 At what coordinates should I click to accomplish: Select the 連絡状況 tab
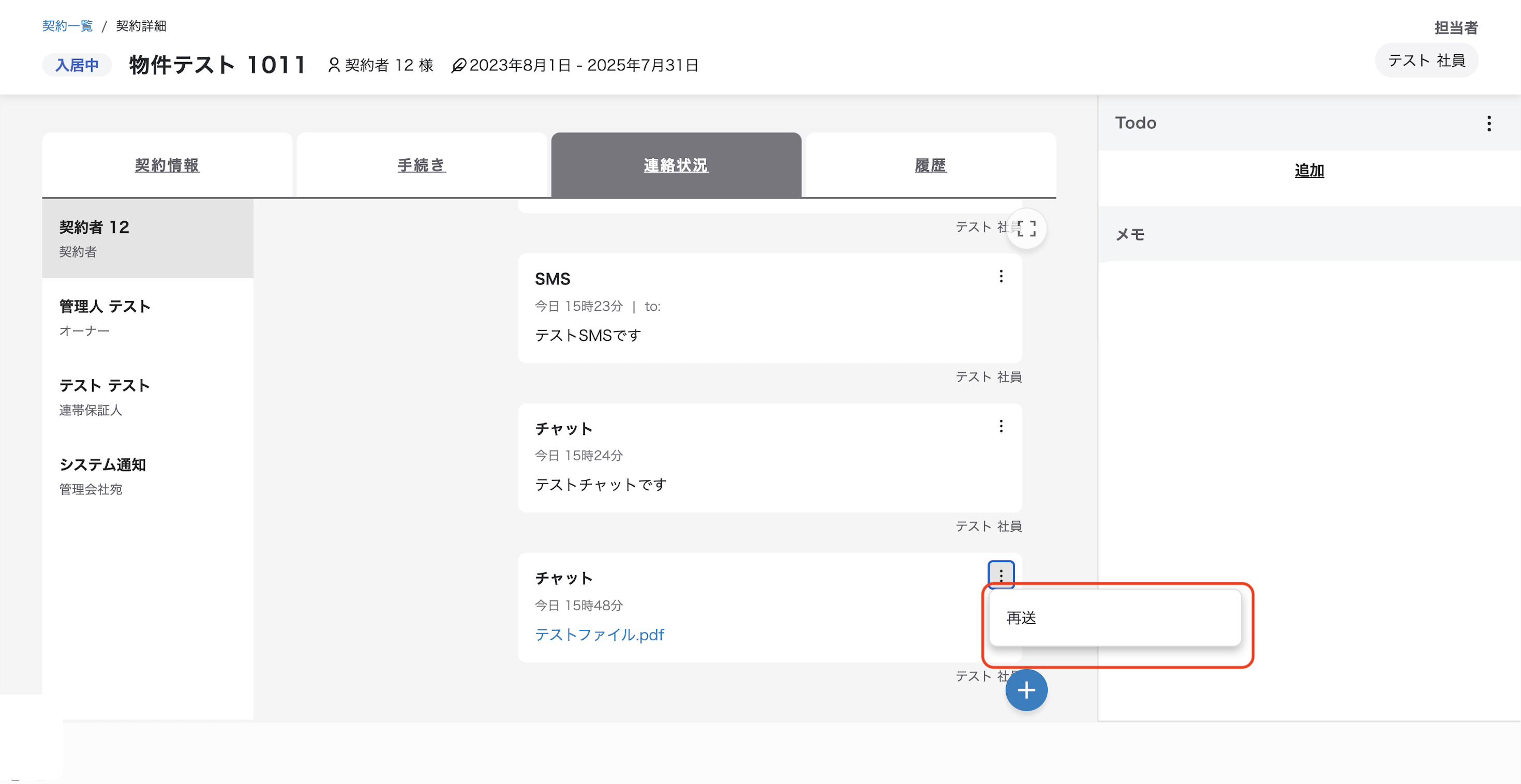pos(676,164)
